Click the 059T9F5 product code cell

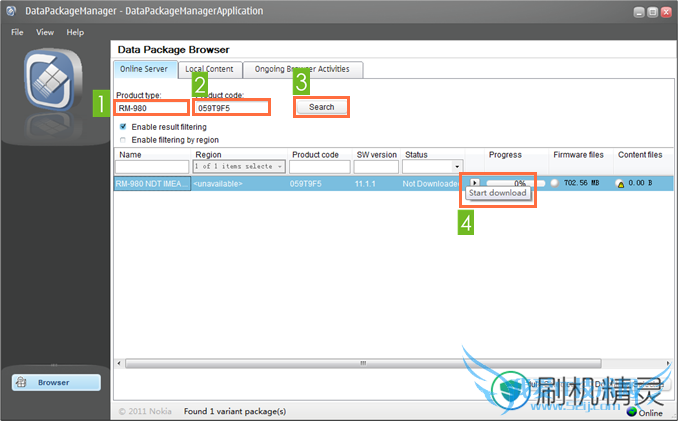(x=306, y=184)
